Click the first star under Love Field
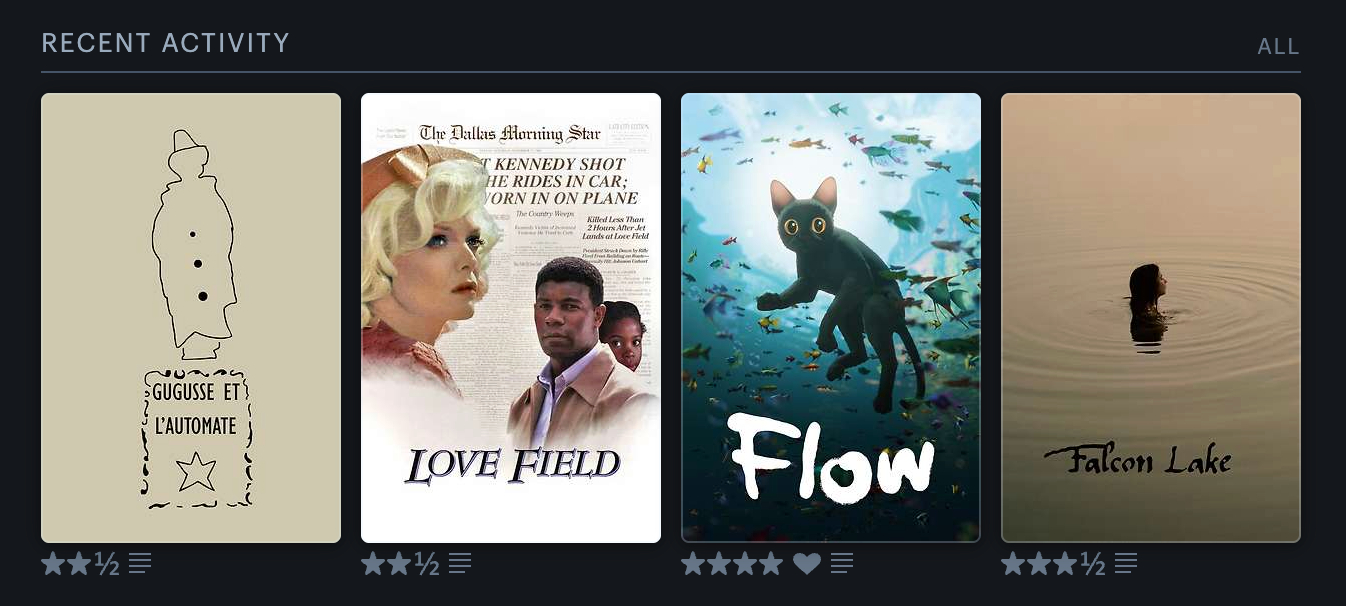 pos(373,564)
